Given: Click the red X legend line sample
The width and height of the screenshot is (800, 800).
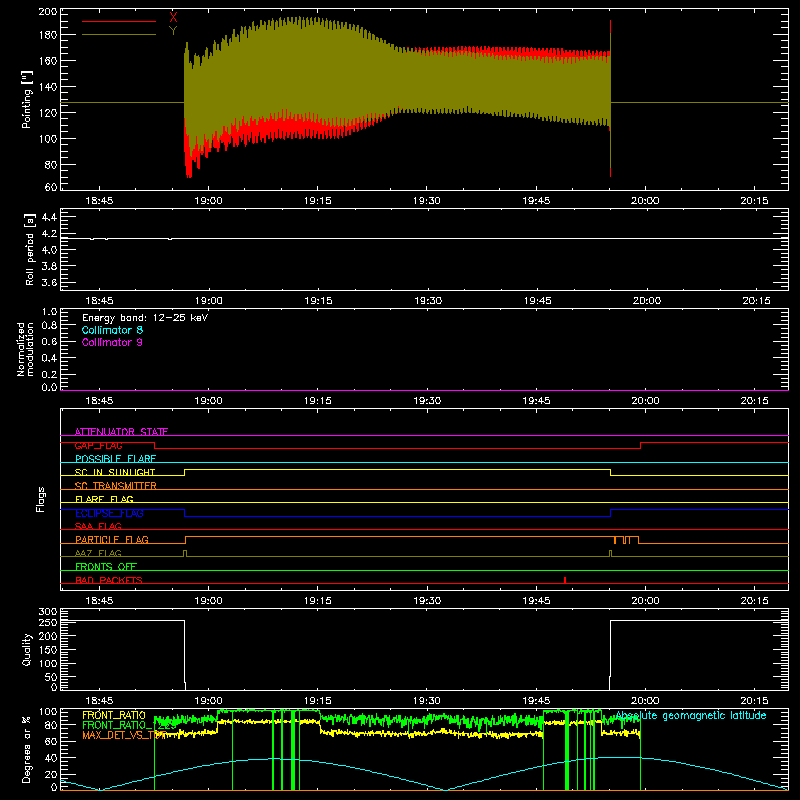Looking at the screenshot, I should click(x=119, y=21).
